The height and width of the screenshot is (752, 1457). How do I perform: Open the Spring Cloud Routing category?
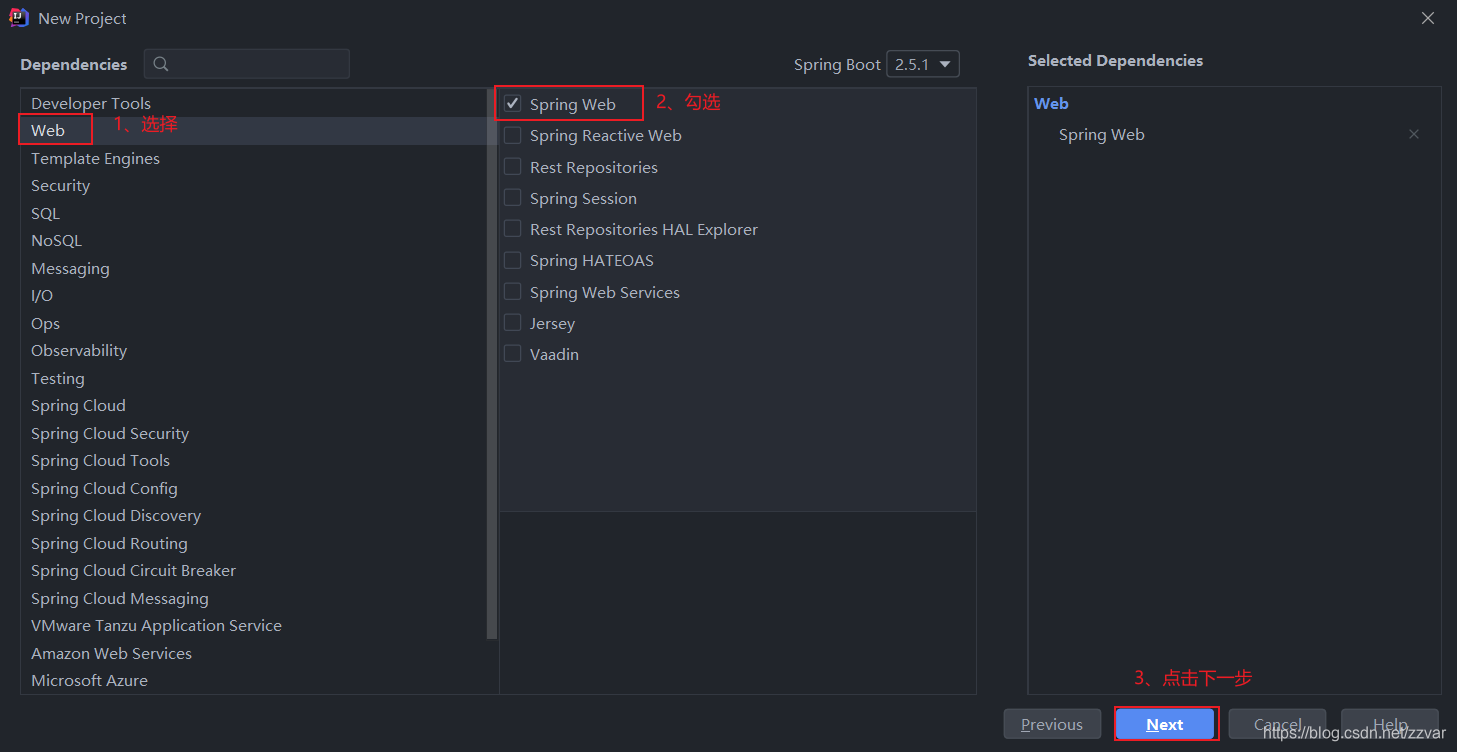point(253,543)
